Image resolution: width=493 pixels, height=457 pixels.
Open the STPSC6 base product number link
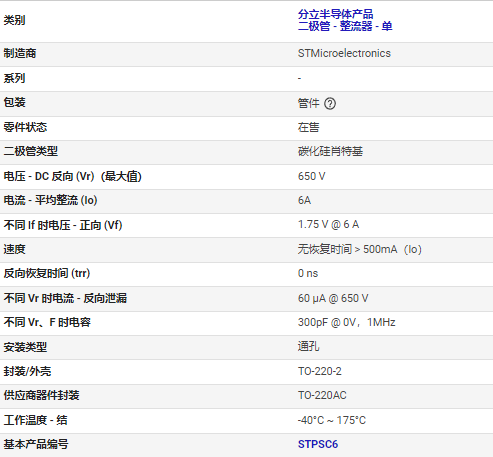tap(318, 444)
